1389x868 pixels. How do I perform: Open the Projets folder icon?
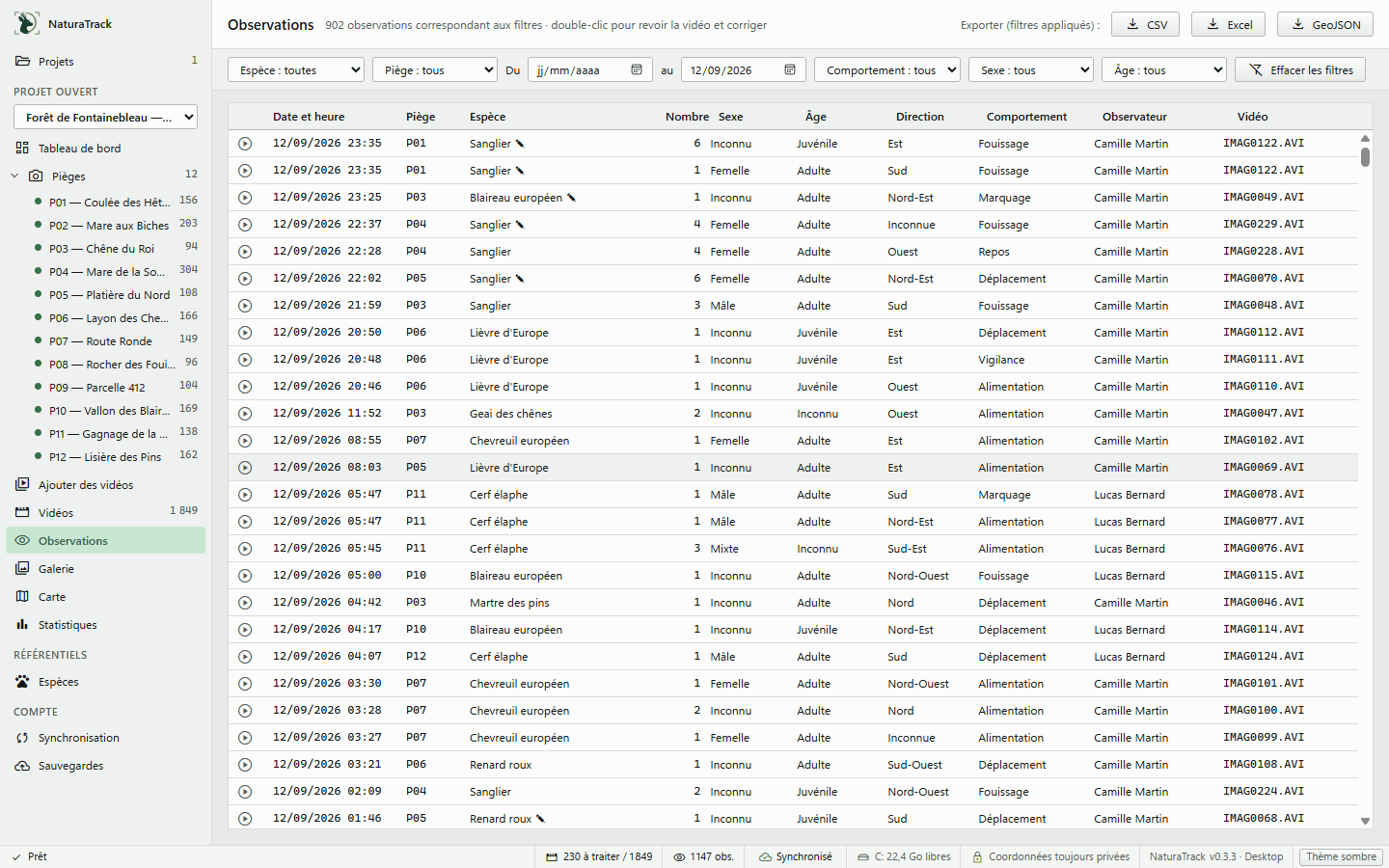(x=22, y=61)
